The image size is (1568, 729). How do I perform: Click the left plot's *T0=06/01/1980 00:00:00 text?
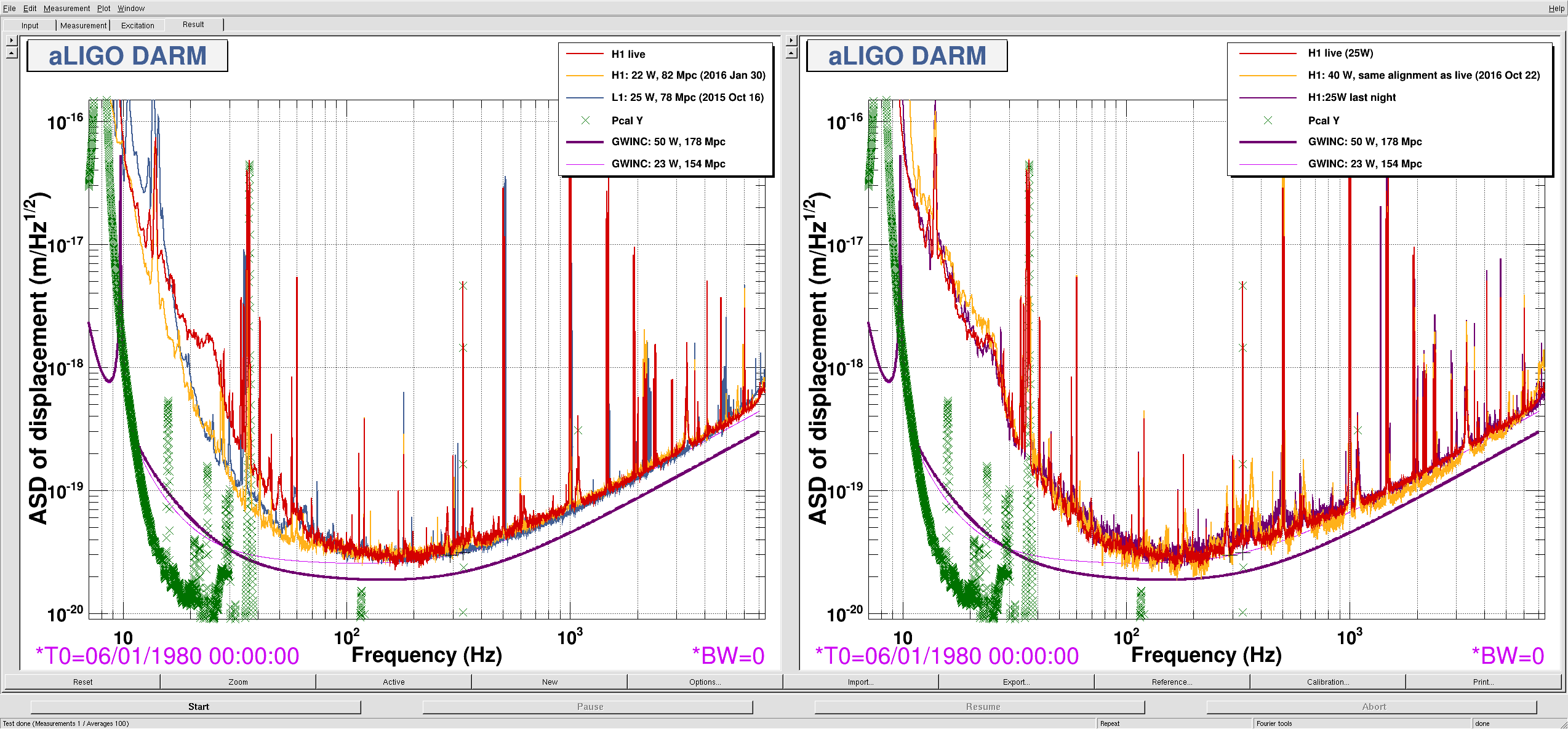(167, 656)
